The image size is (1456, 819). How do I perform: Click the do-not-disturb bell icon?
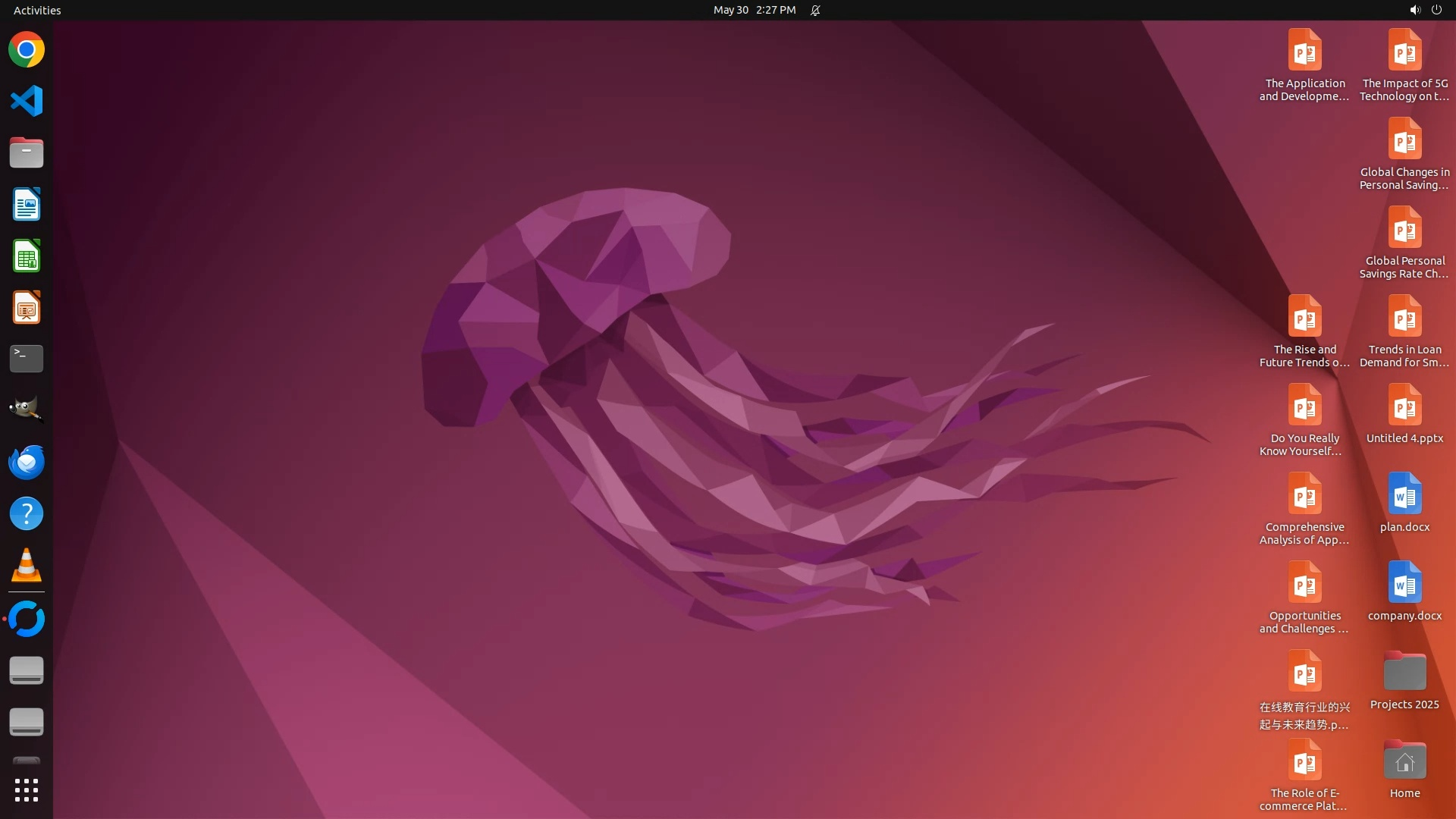(x=815, y=10)
